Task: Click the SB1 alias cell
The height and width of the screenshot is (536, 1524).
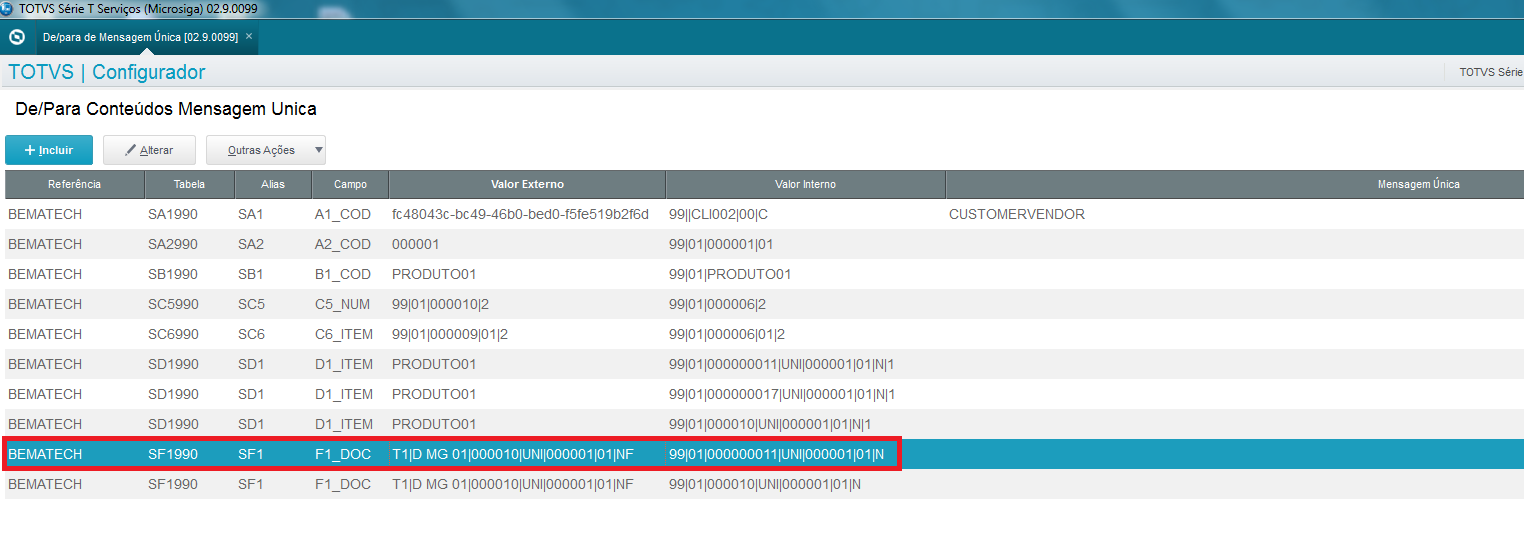Action: click(273, 274)
